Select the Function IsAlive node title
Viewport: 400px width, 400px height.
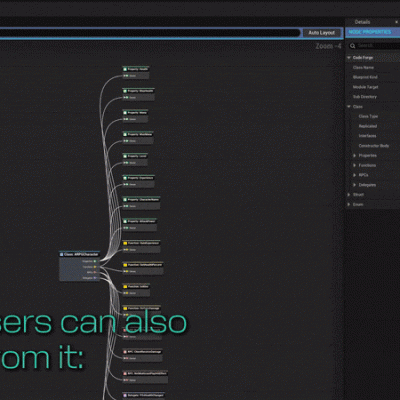tap(138, 287)
